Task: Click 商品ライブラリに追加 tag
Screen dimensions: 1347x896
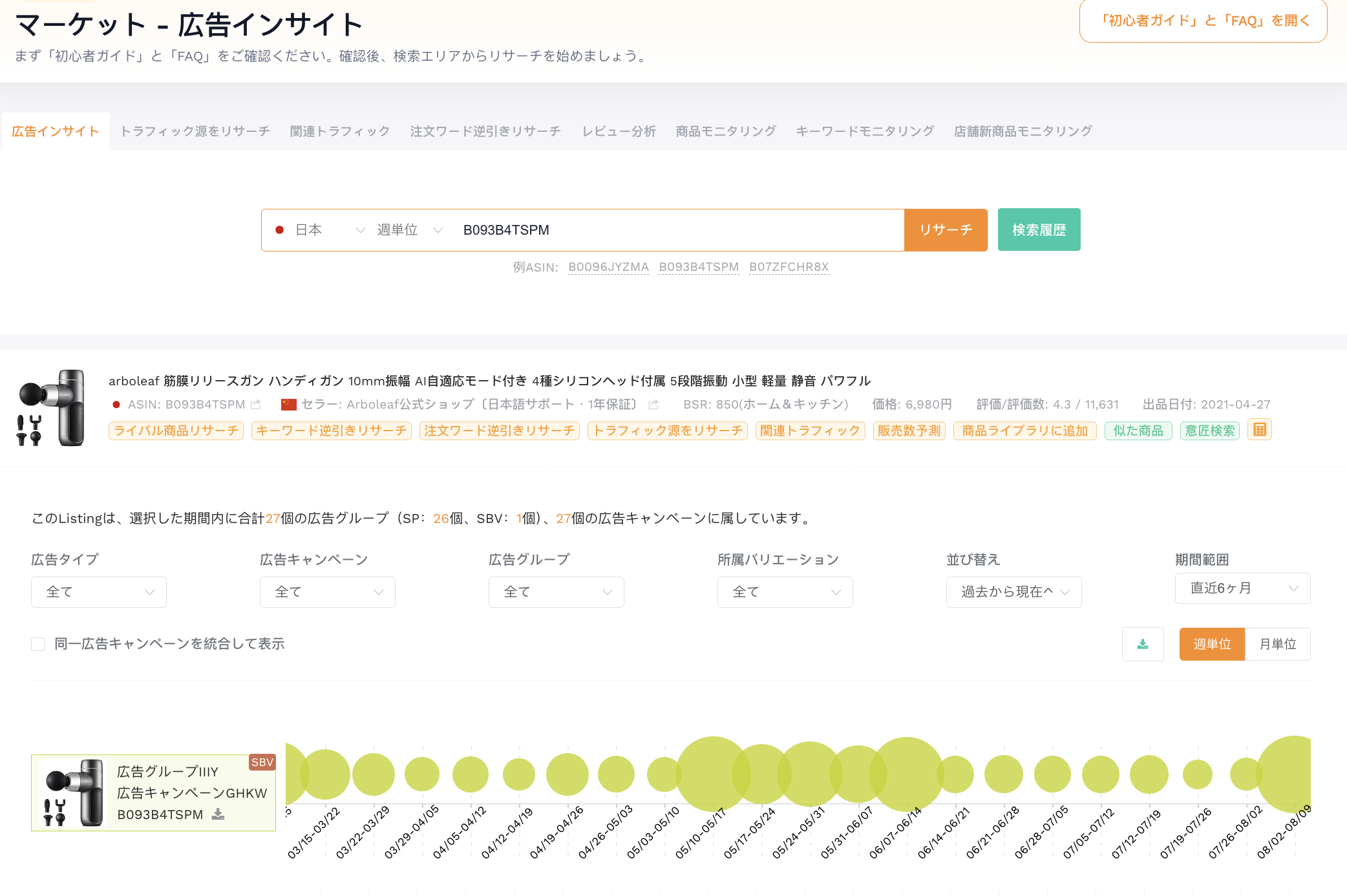Action: click(1025, 431)
